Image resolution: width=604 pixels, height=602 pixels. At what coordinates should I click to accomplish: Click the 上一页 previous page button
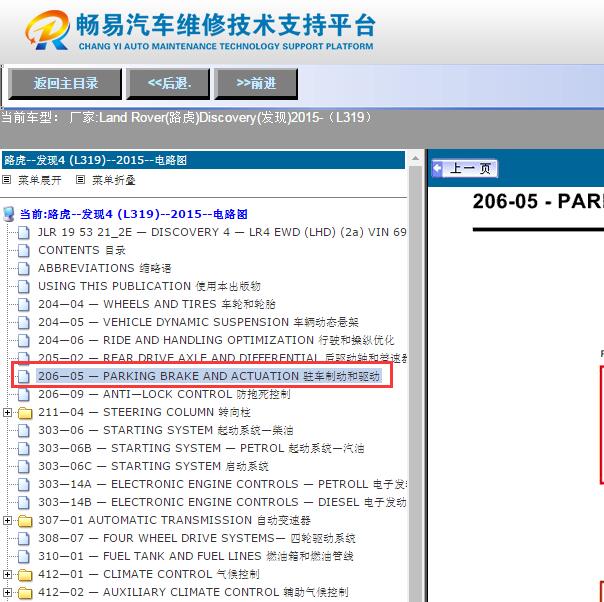click(465, 169)
